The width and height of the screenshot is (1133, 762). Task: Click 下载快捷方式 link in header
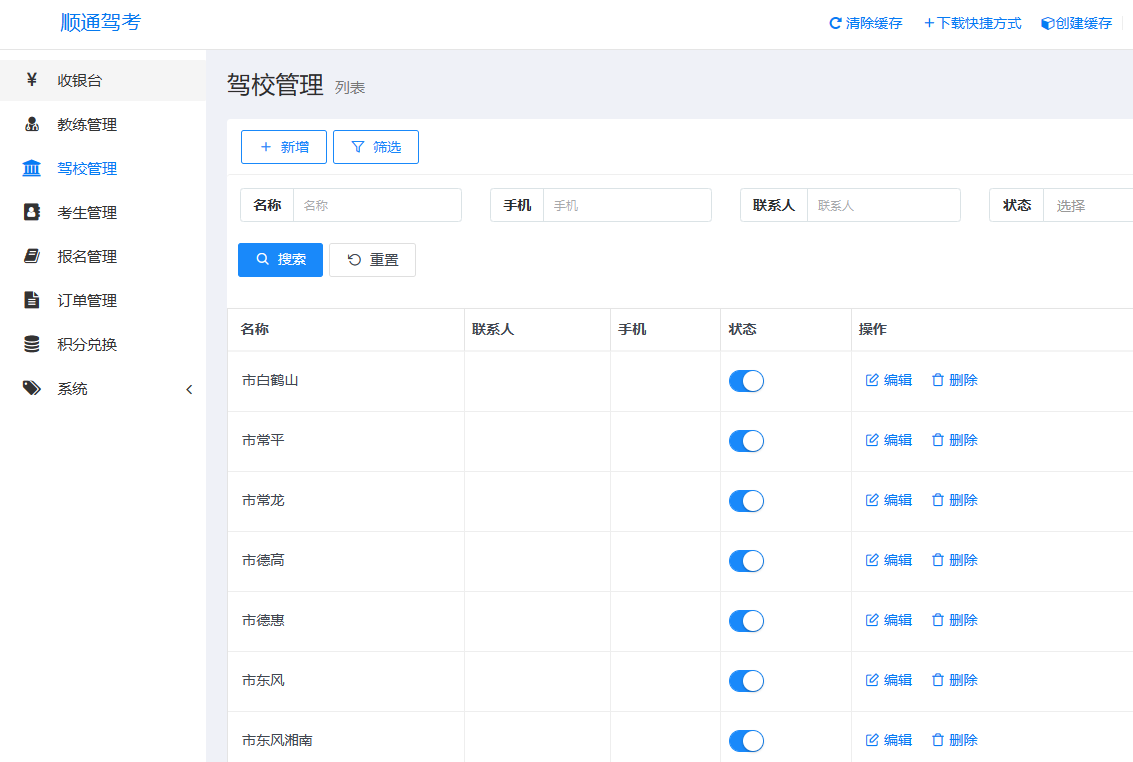point(973,23)
